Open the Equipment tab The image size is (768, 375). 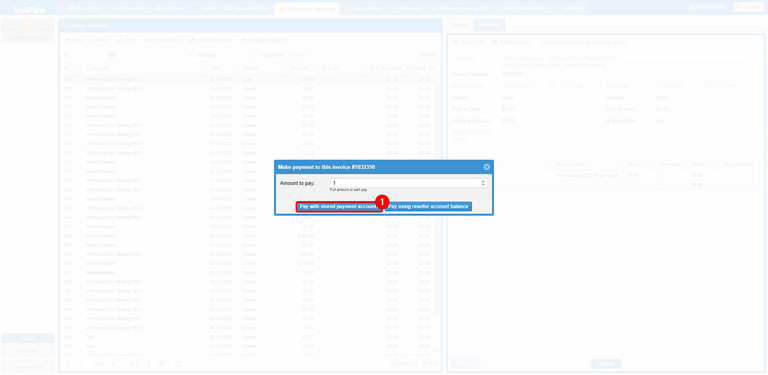(363, 8)
